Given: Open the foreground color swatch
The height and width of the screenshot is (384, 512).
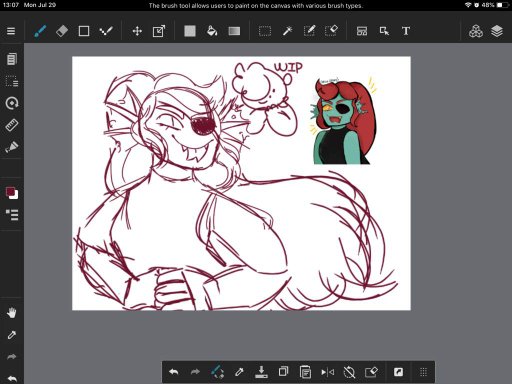Looking at the screenshot, I should coord(10,191).
